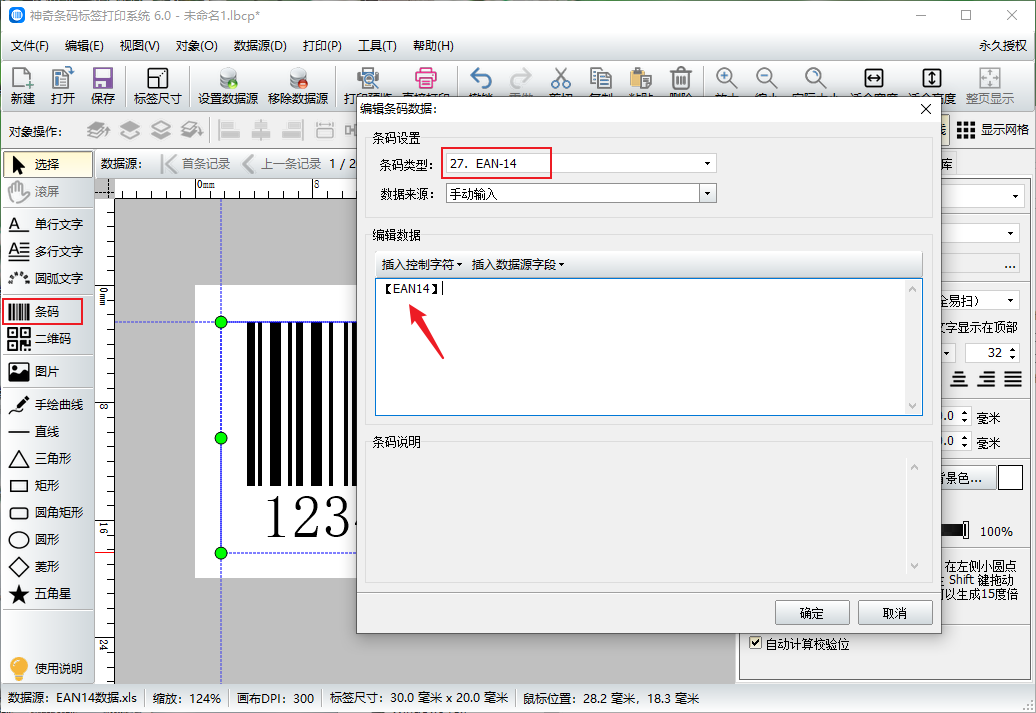Open the Help (帮助) menu
This screenshot has height=713, width=1036.
pos(433,46)
